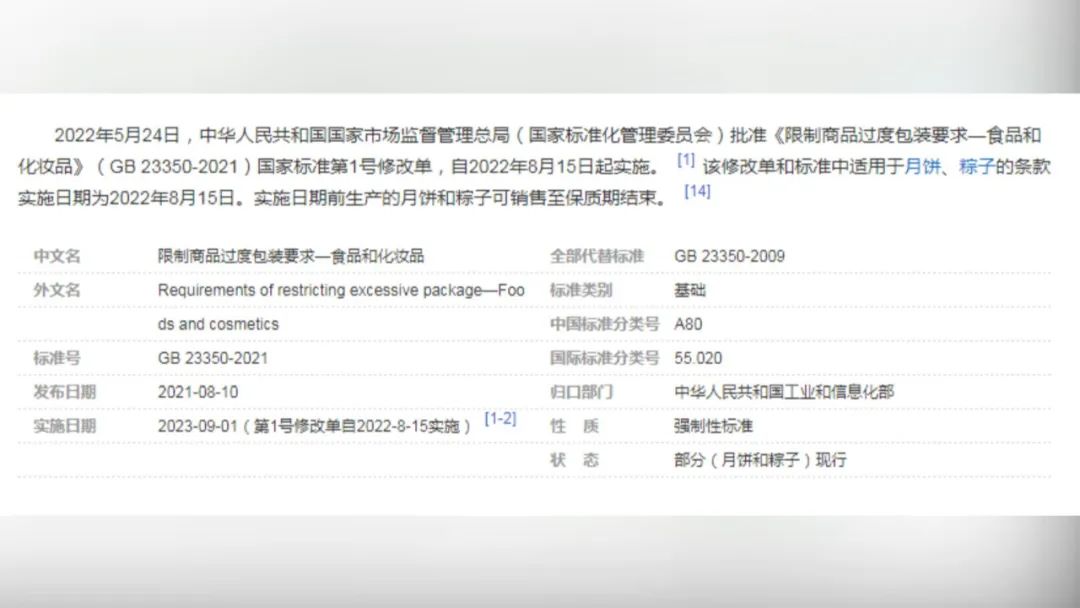
Task: Open reference [1-2] beside 实施日期 value
Action: (x=500, y=419)
